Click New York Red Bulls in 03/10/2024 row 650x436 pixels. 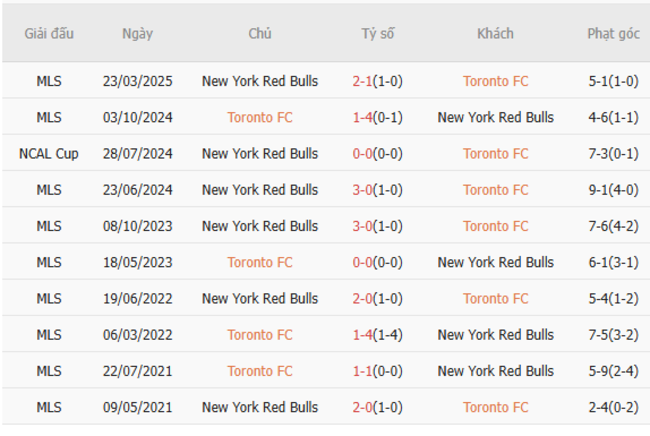[495, 117]
